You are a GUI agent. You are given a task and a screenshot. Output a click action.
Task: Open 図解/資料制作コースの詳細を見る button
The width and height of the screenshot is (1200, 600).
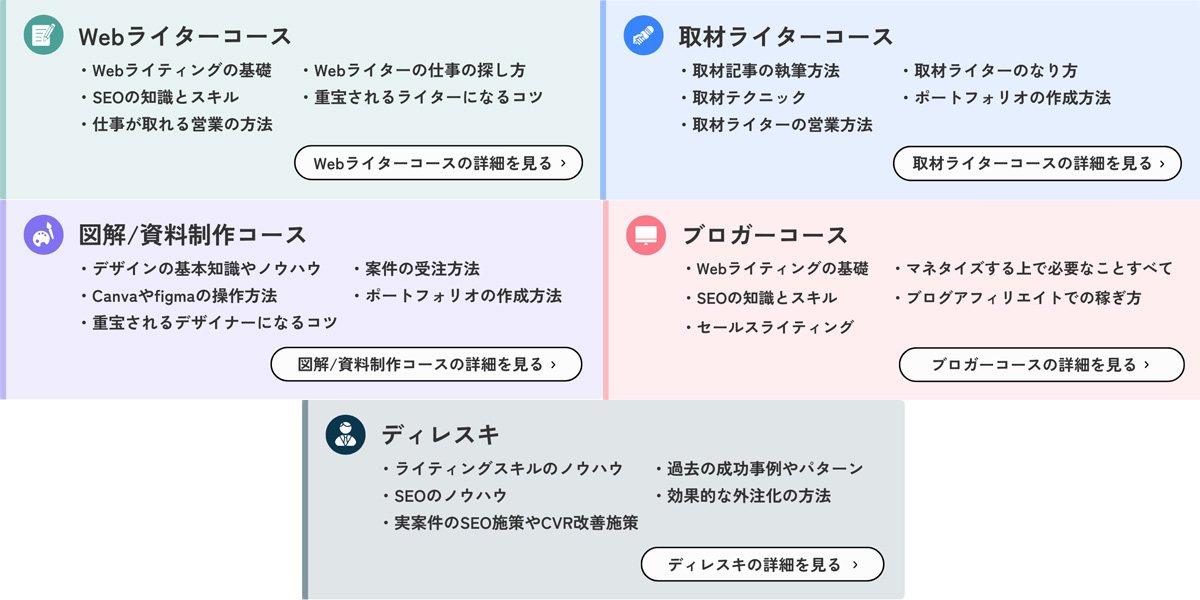(427, 364)
